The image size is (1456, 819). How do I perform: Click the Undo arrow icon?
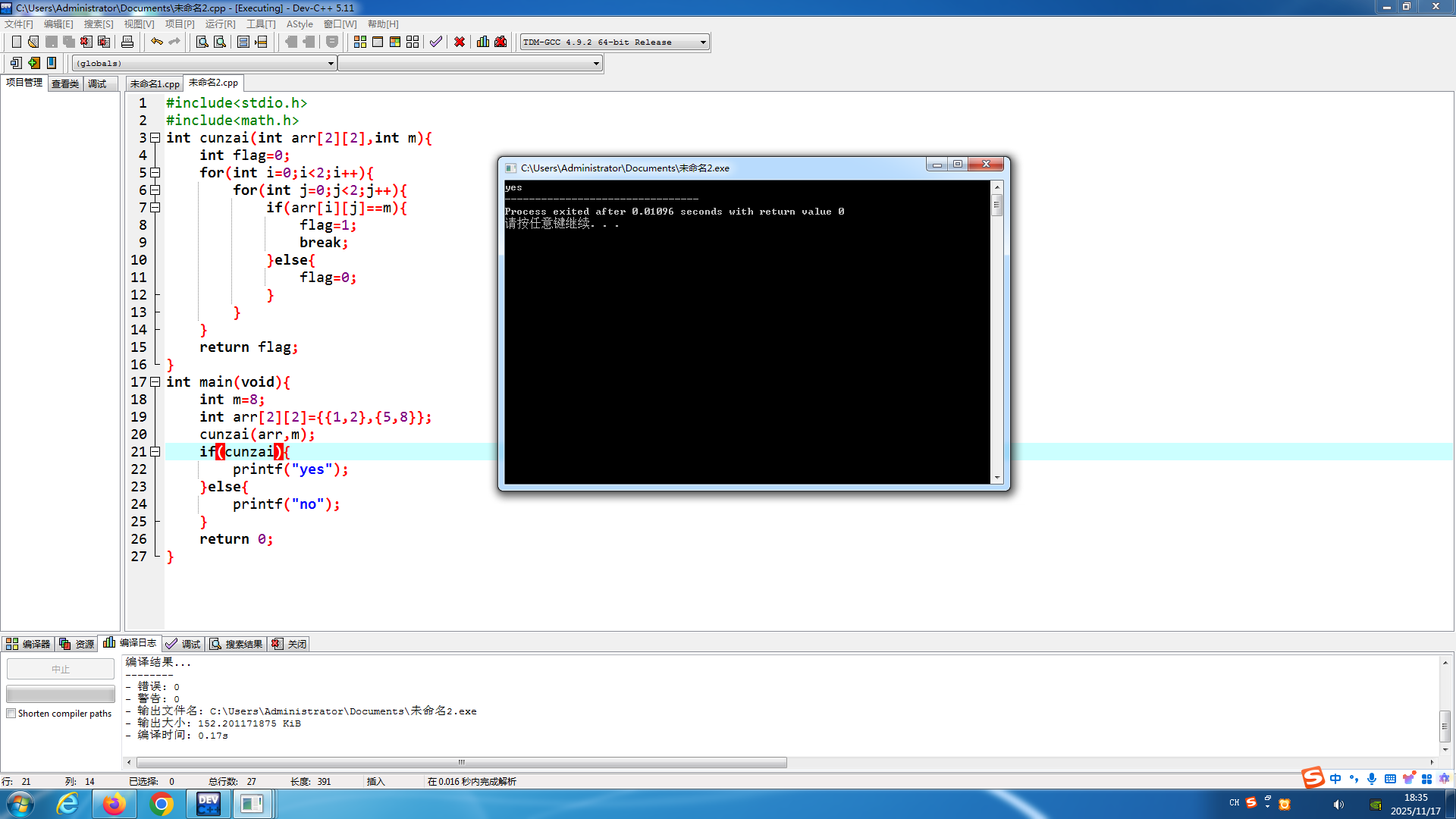pos(156,42)
